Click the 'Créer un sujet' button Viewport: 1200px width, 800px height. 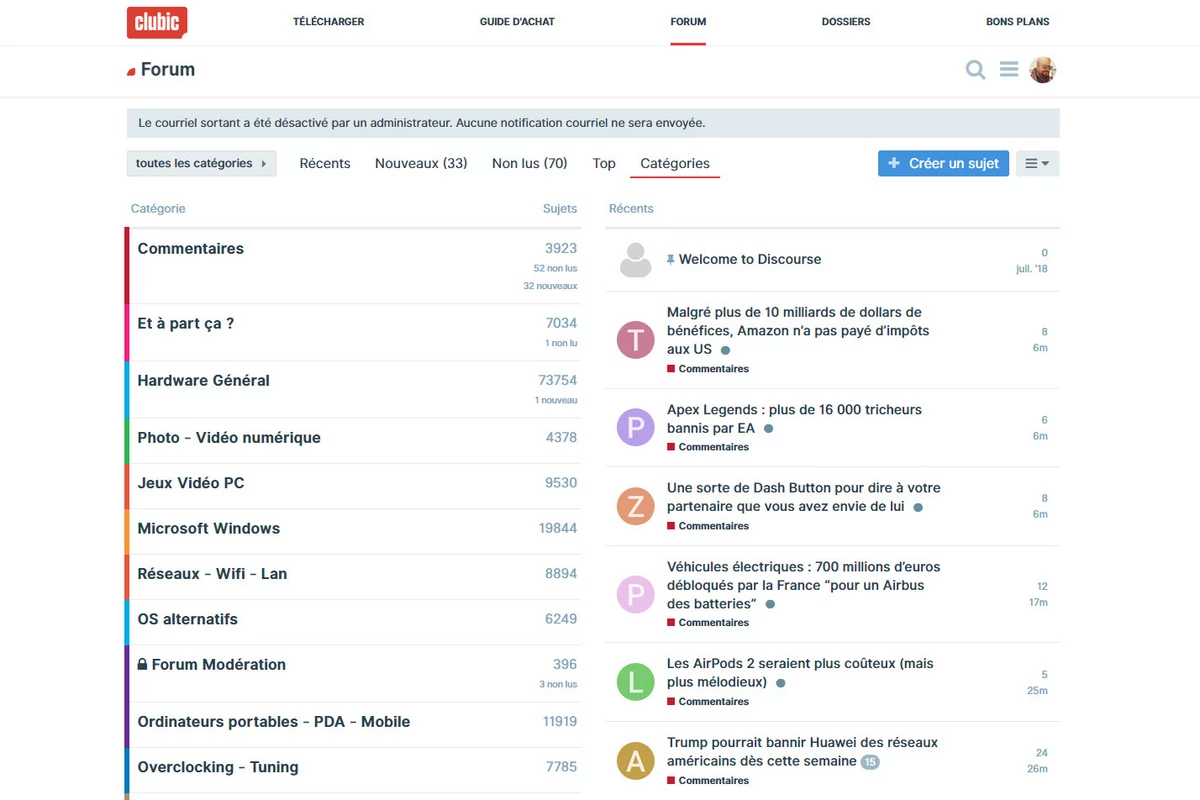pos(943,163)
